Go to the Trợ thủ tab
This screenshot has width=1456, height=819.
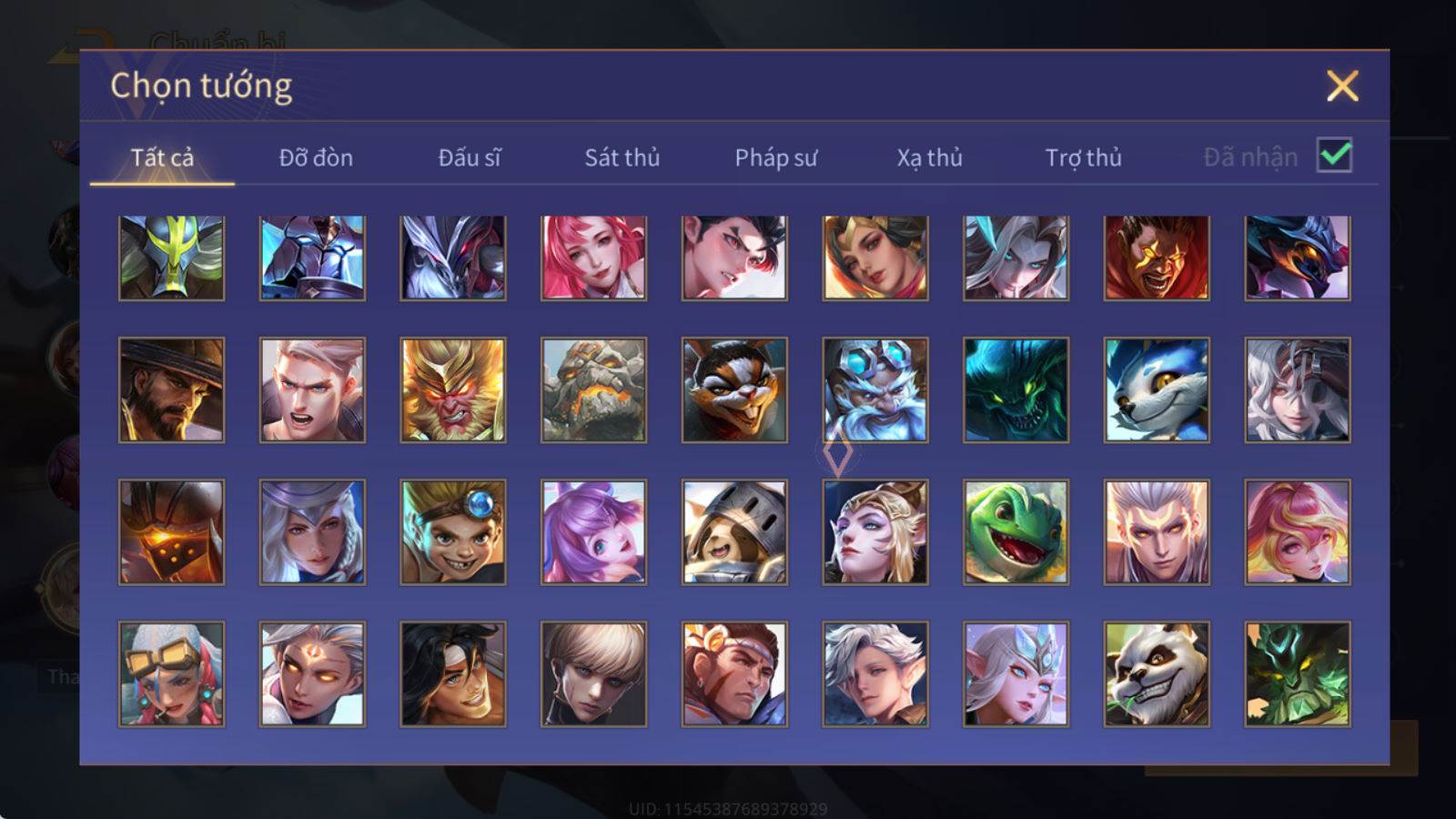tap(1083, 157)
